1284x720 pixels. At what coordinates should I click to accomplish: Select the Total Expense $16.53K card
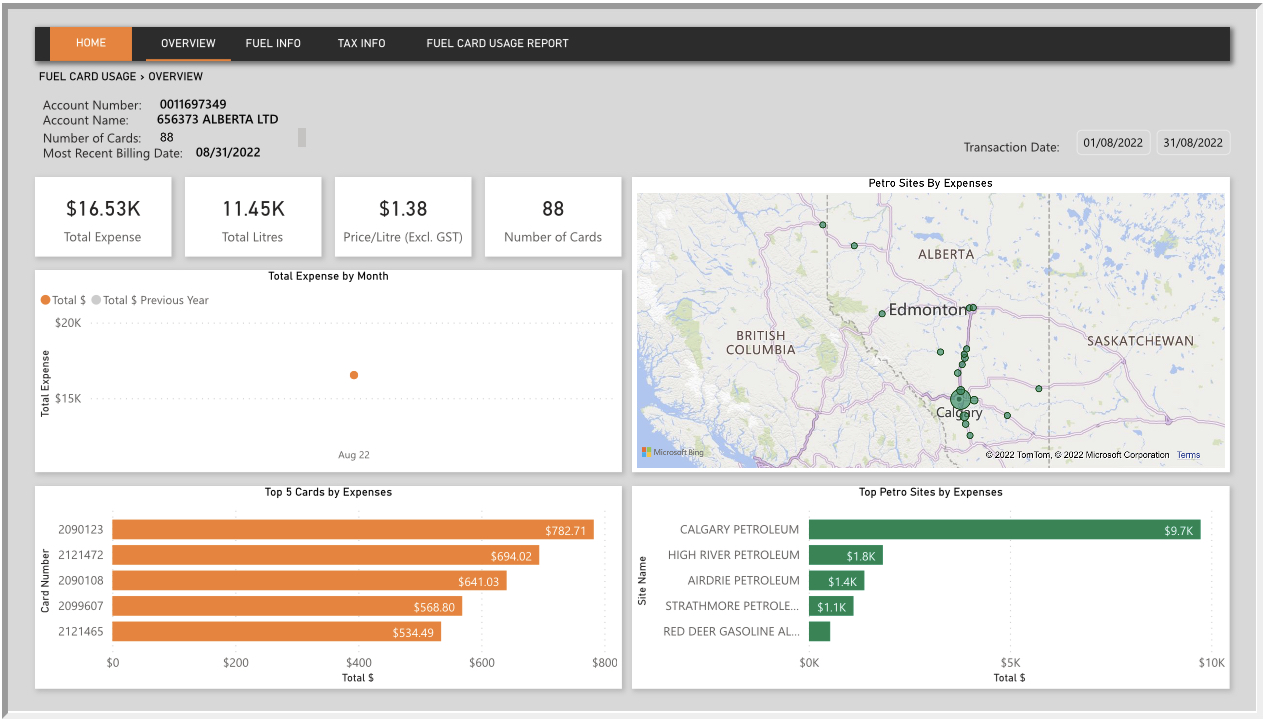[104, 217]
